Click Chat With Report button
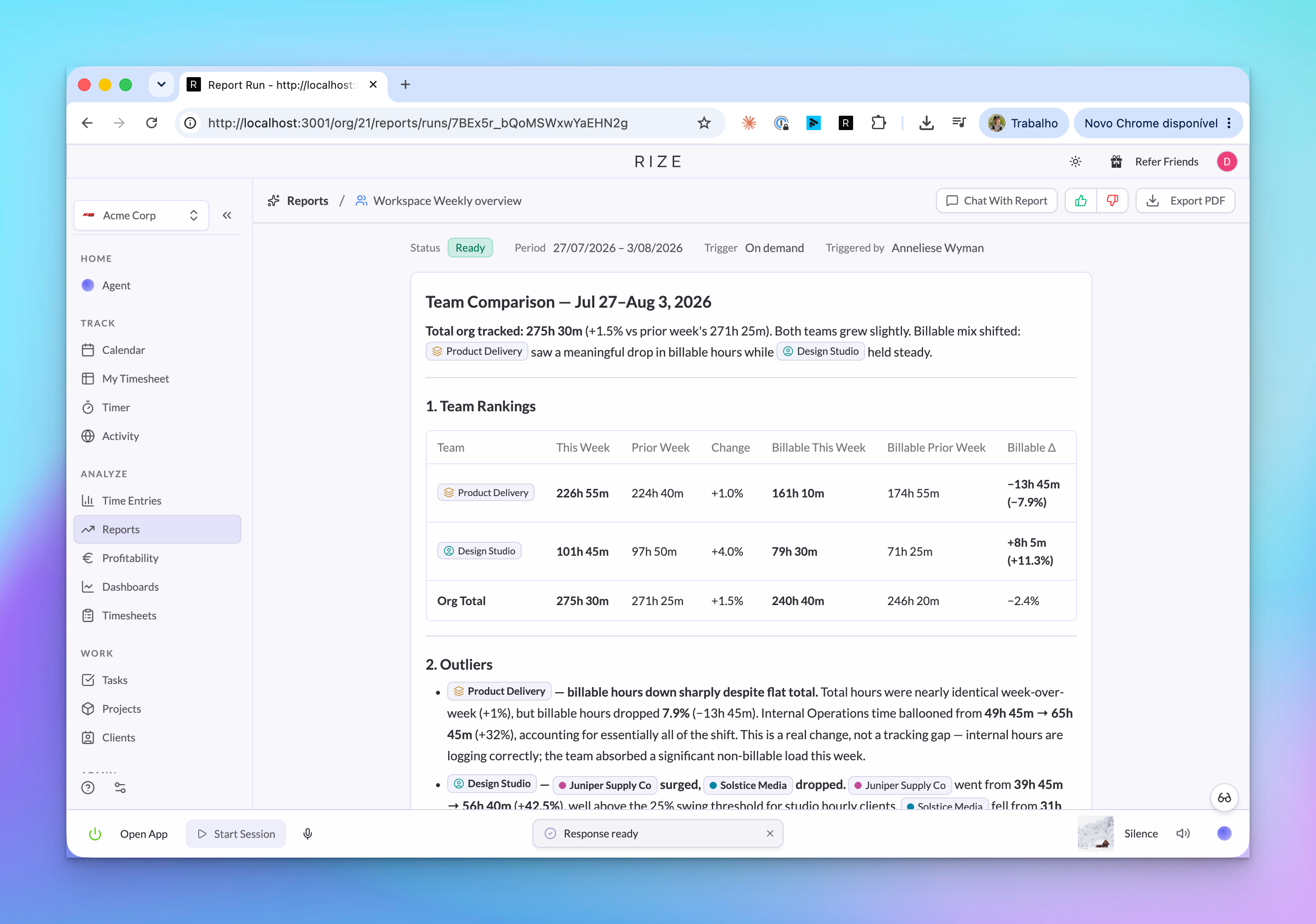This screenshot has width=1316, height=924. pos(996,200)
